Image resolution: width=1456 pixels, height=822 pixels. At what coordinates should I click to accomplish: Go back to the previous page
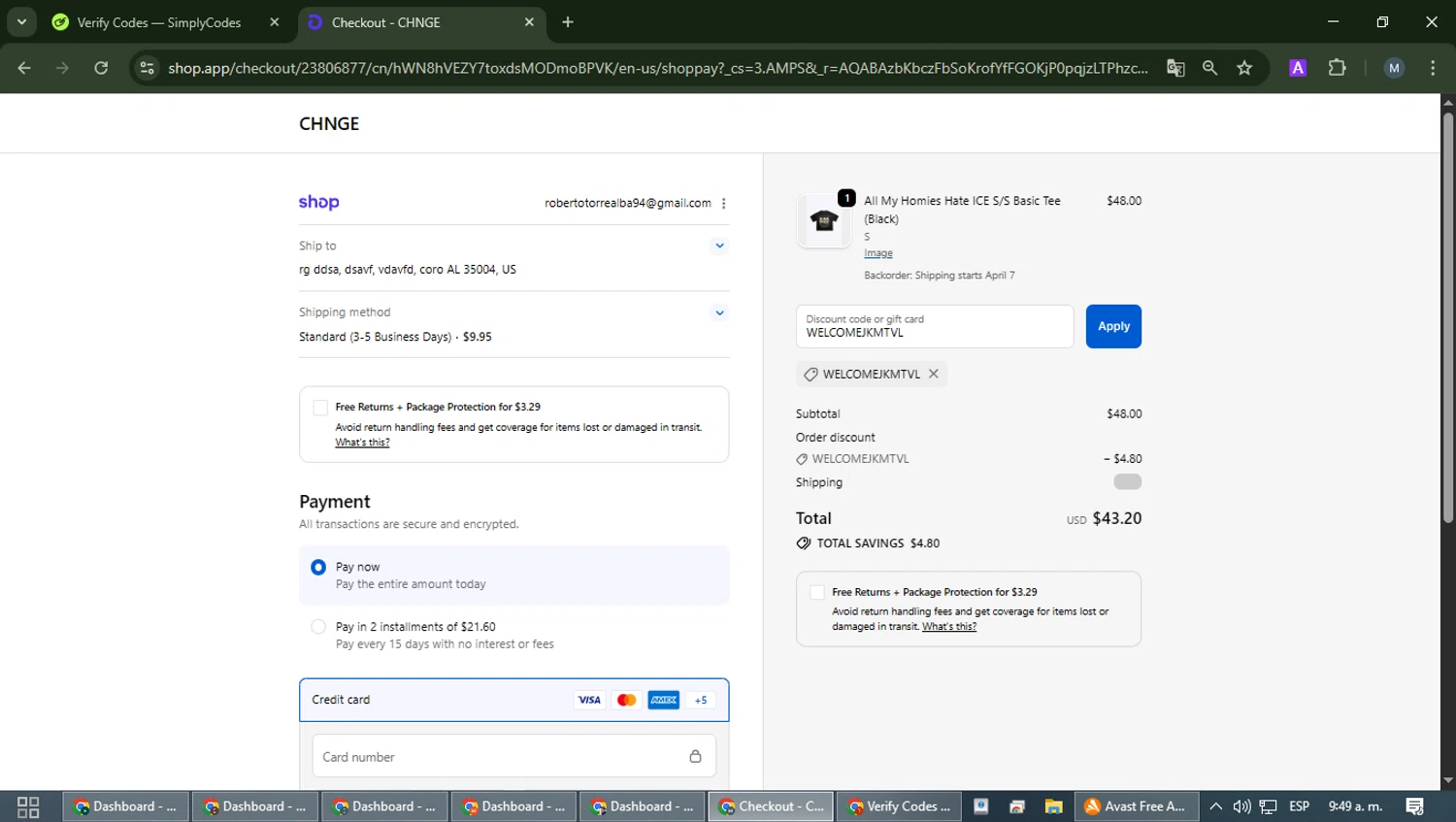tap(24, 68)
